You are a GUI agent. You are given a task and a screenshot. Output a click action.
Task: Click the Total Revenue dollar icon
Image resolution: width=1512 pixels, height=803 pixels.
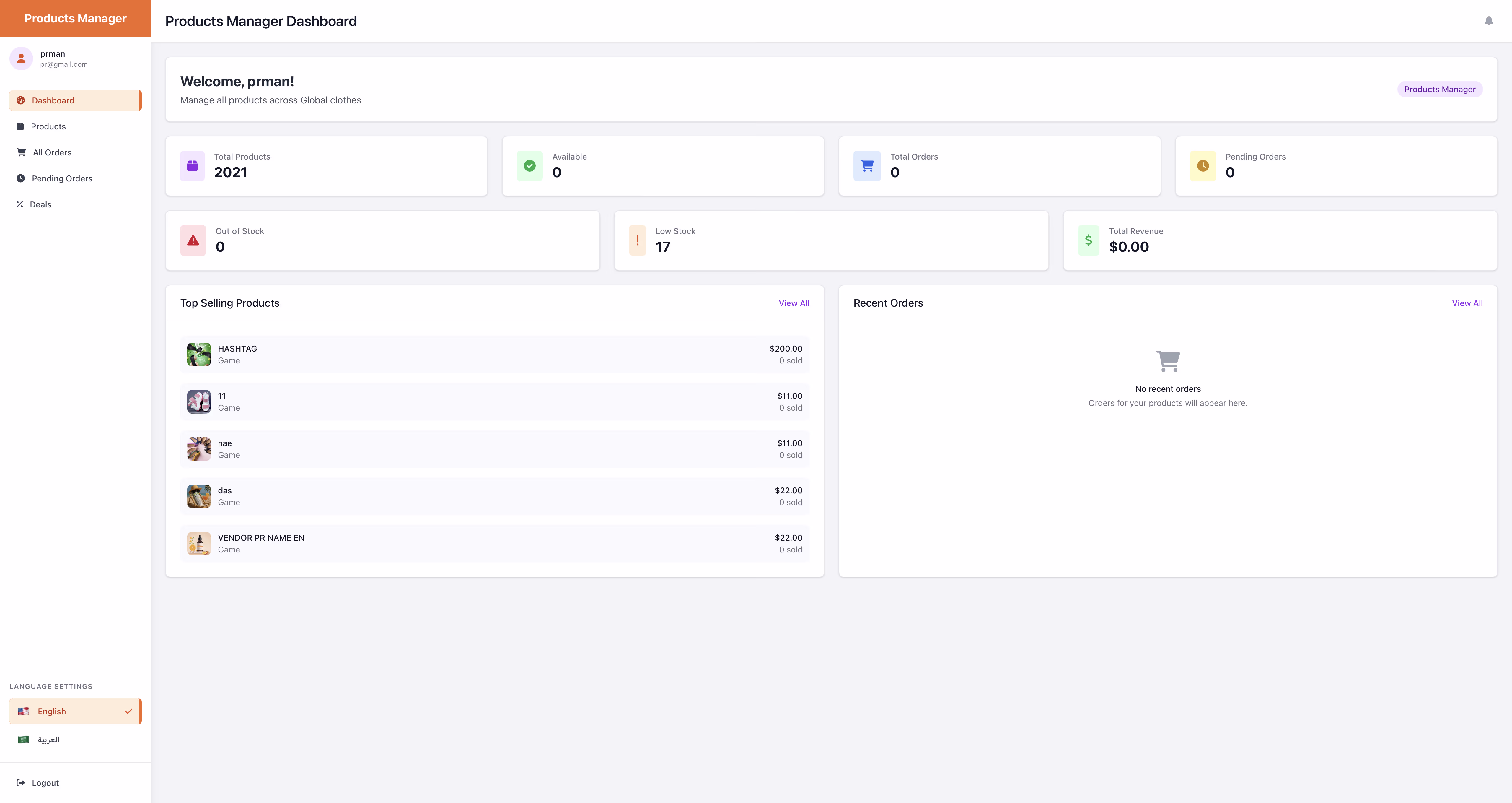pos(1088,240)
